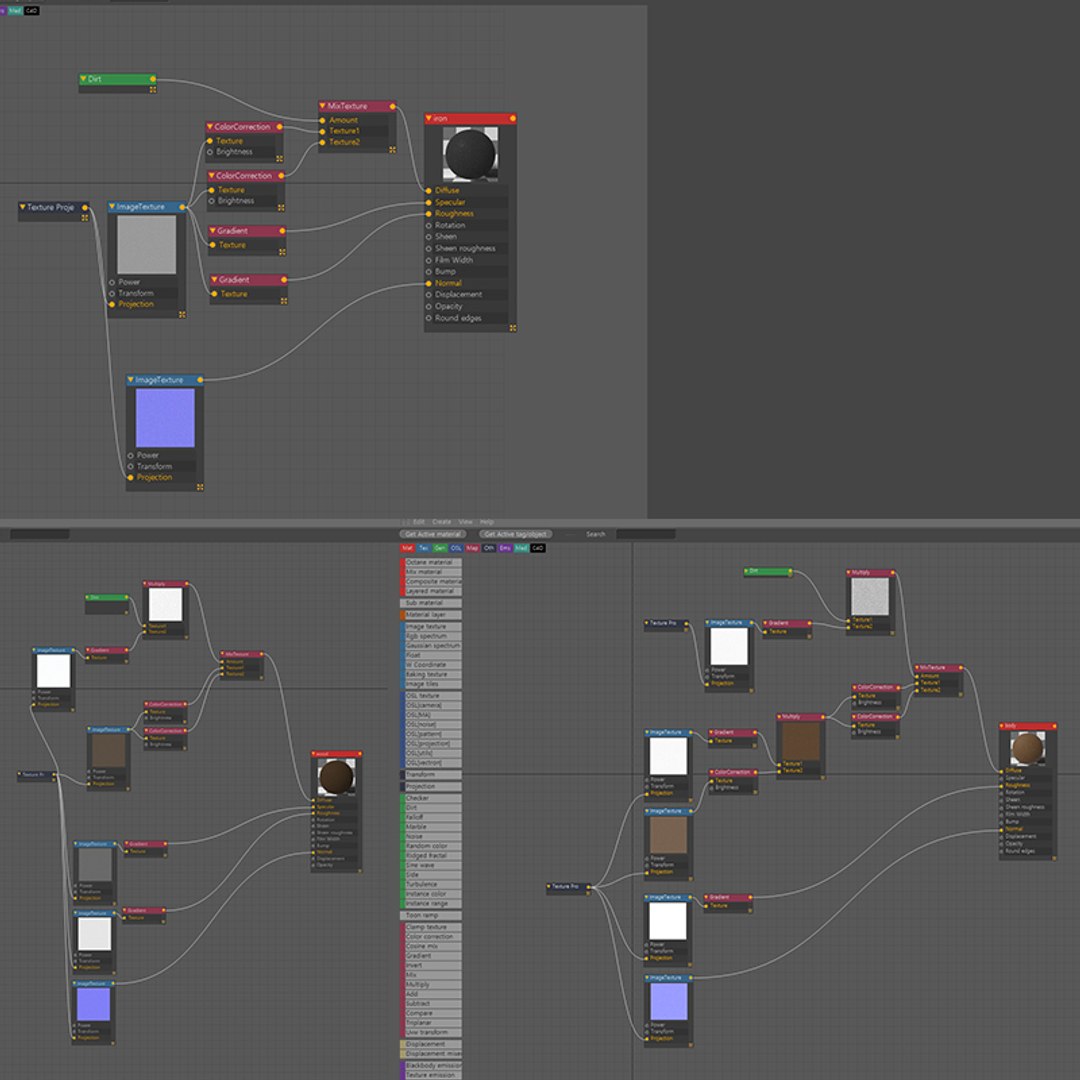Toggle the OSL node filter tag
The height and width of the screenshot is (1080, 1080).
click(x=456, y=548)
